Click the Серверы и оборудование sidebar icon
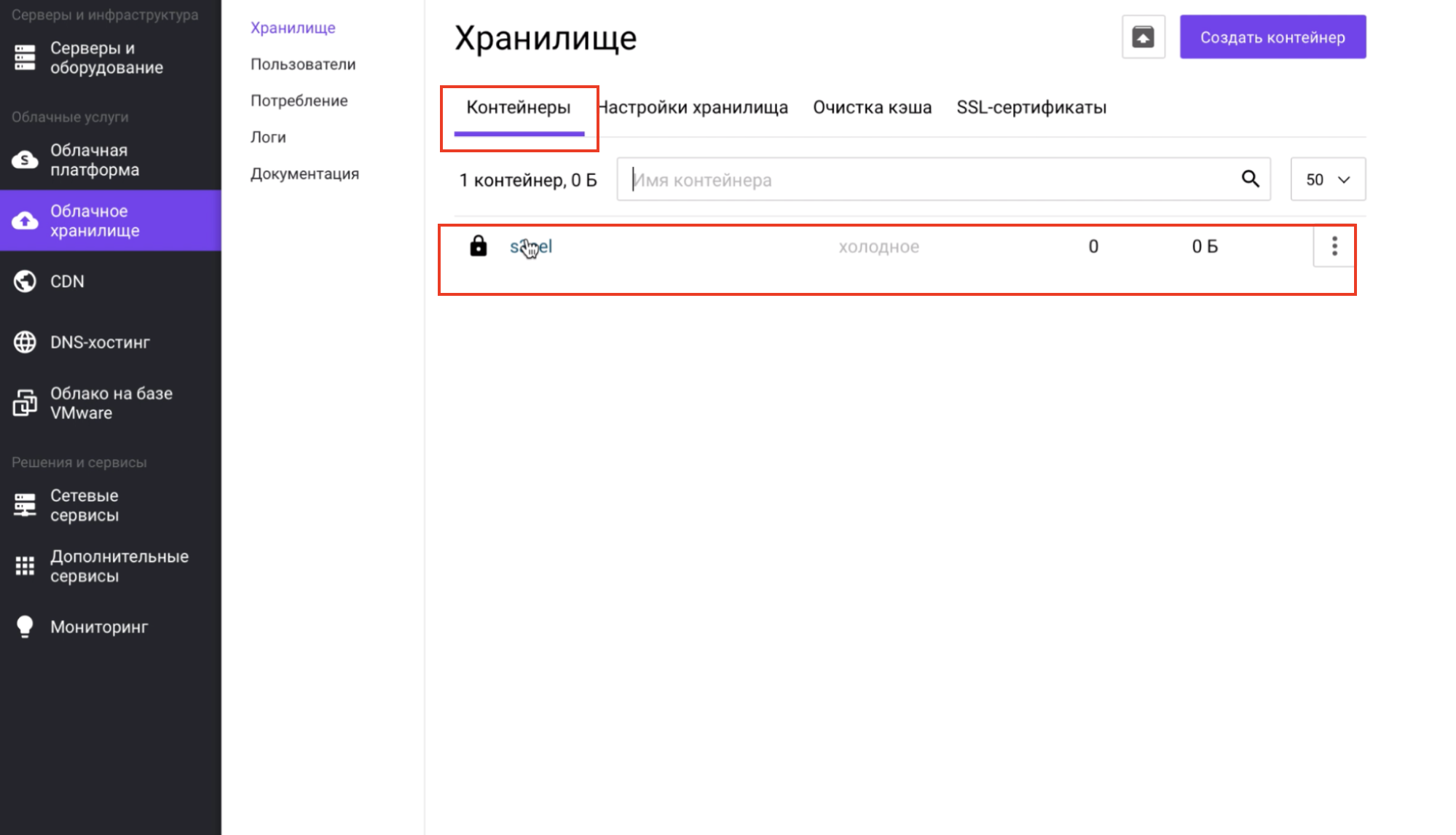Image resolution: width=1456 pixels, height=835 pixels. pyautogui.click(x=25, y=58)
